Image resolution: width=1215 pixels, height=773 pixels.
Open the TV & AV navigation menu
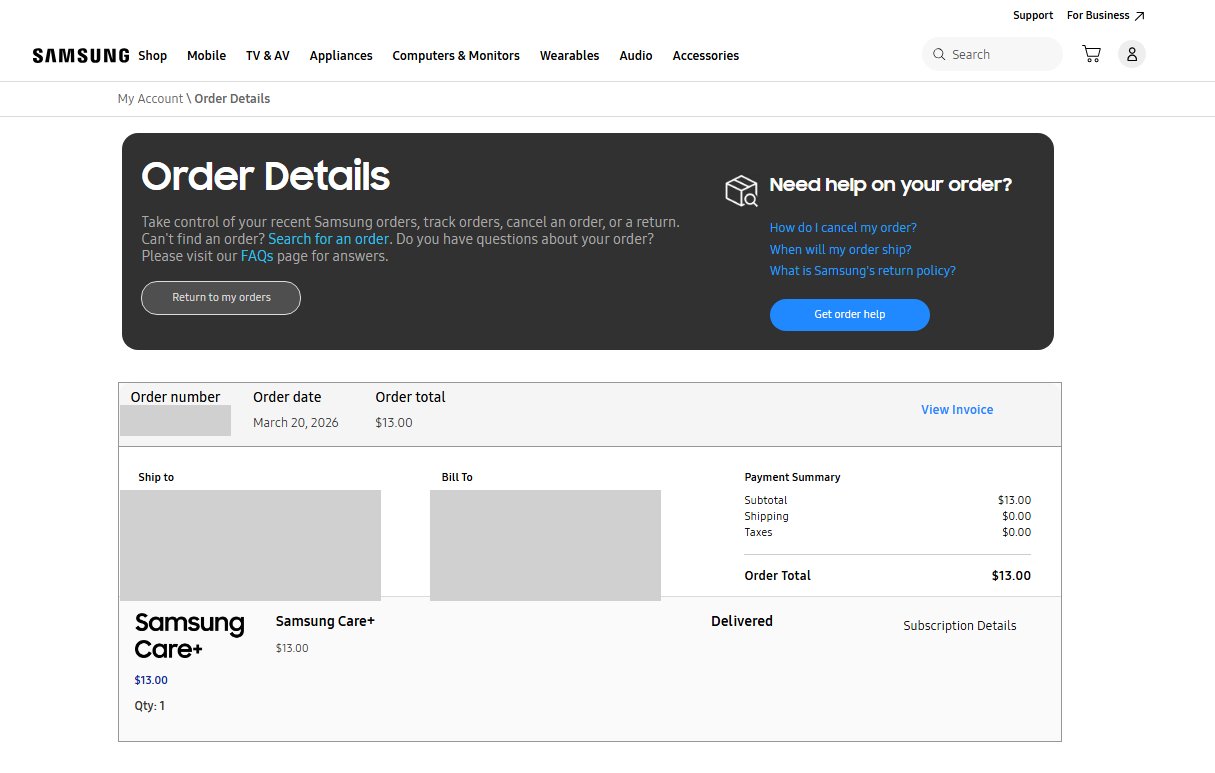tap(267, 56)
